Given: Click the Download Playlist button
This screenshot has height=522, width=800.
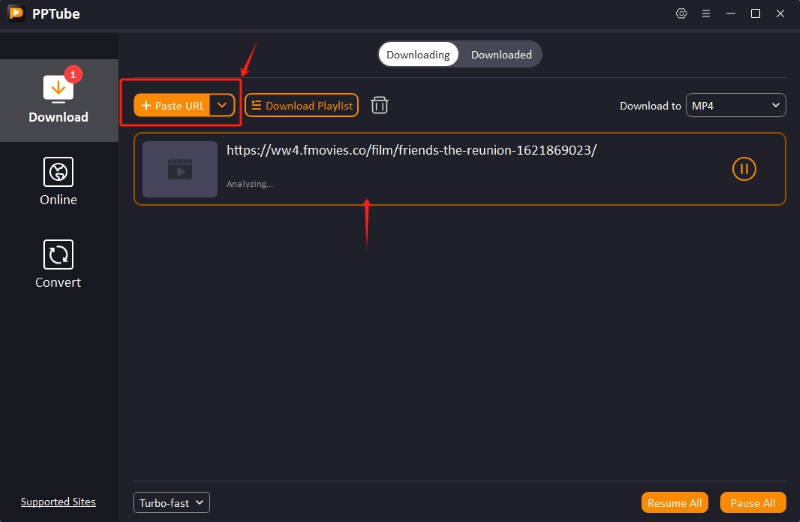Looking at the screenshot, I should point(301,105).
